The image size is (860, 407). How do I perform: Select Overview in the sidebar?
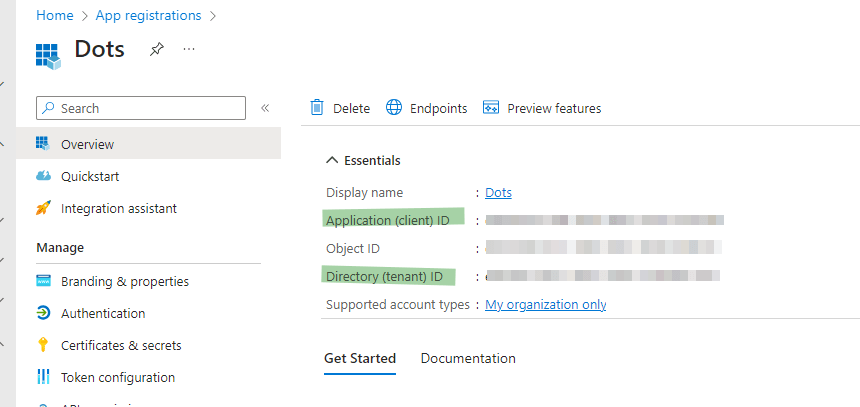click(149, 144)
